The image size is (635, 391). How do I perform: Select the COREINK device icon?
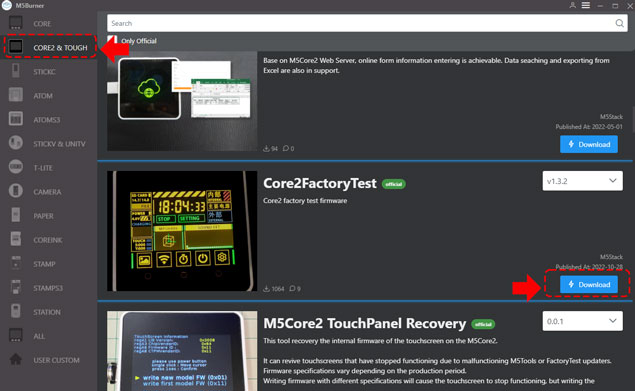(x=16, y=239)
